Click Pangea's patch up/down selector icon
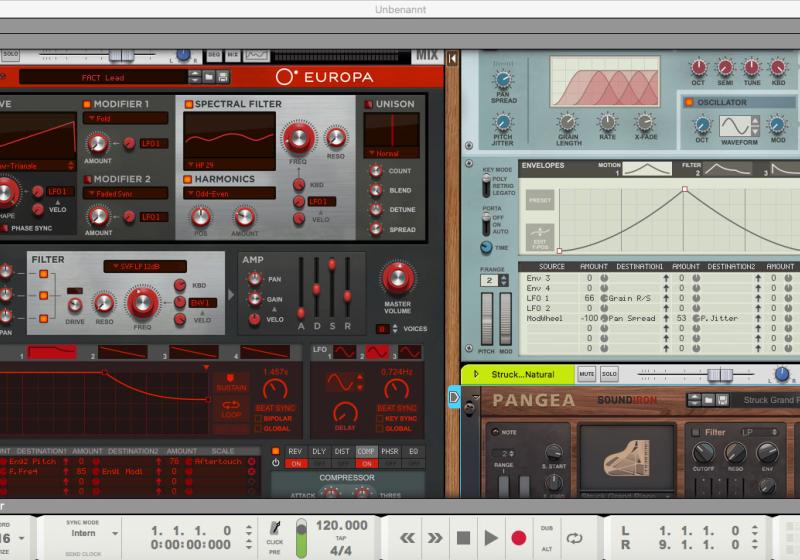This screenshot has width=800, height=560. (694, 400)
